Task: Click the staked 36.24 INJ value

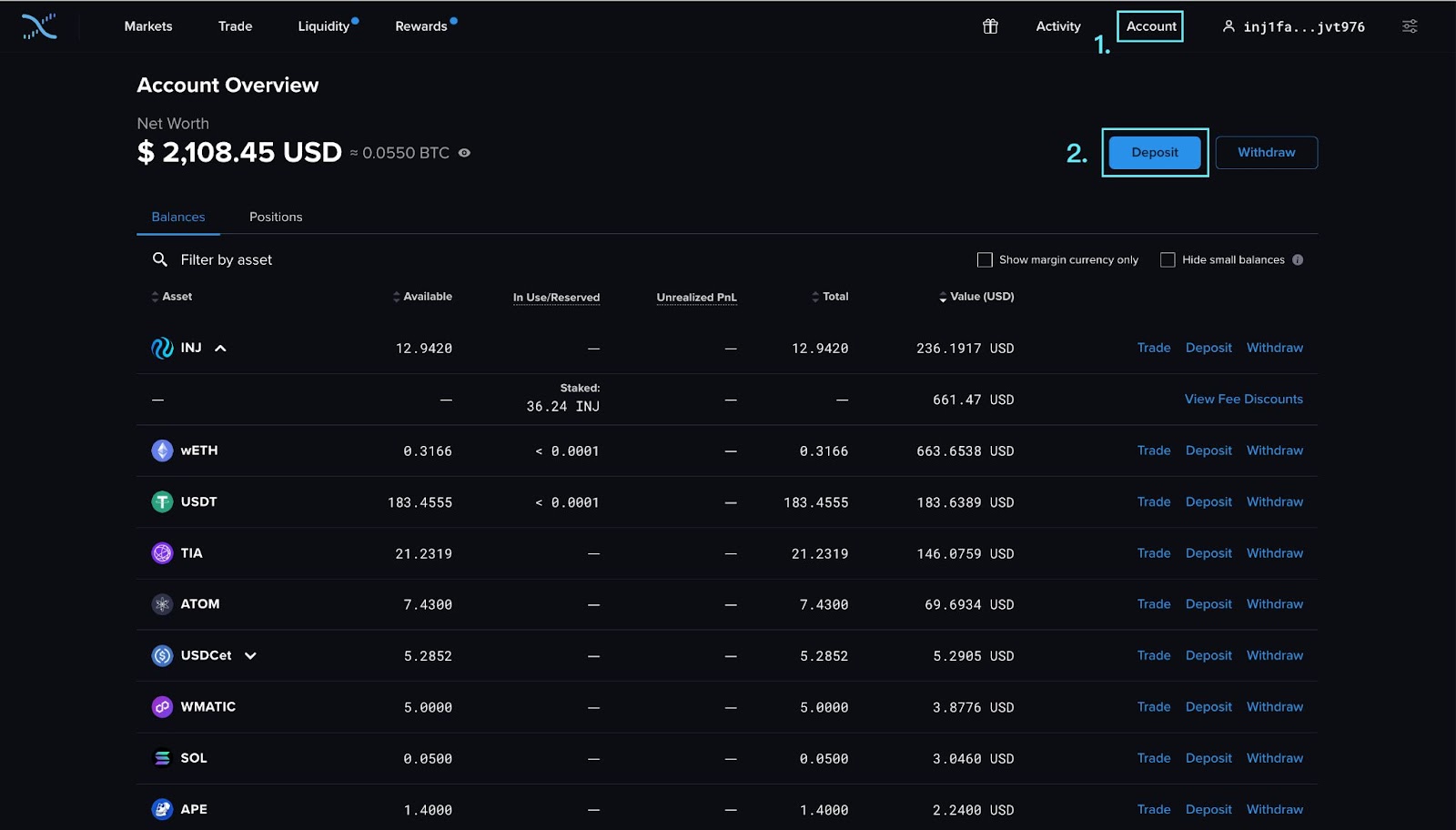Action: pyautogui.click(x=562, y=407)
